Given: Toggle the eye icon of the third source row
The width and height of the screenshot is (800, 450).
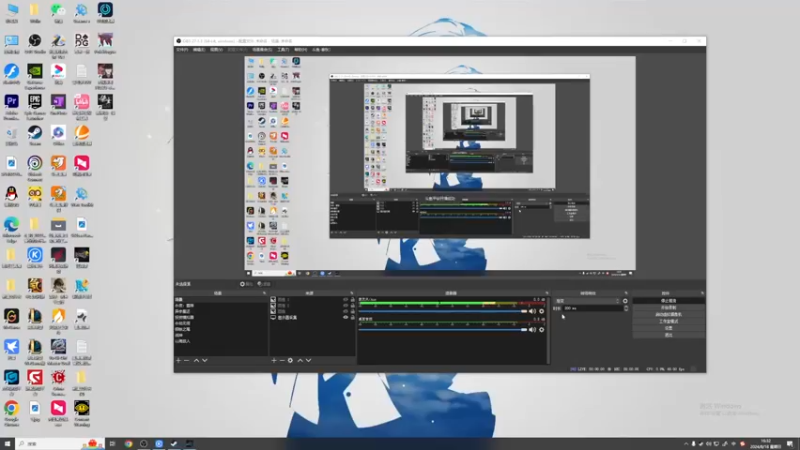Looking at the screenshot, I should (x=345, y=311).
